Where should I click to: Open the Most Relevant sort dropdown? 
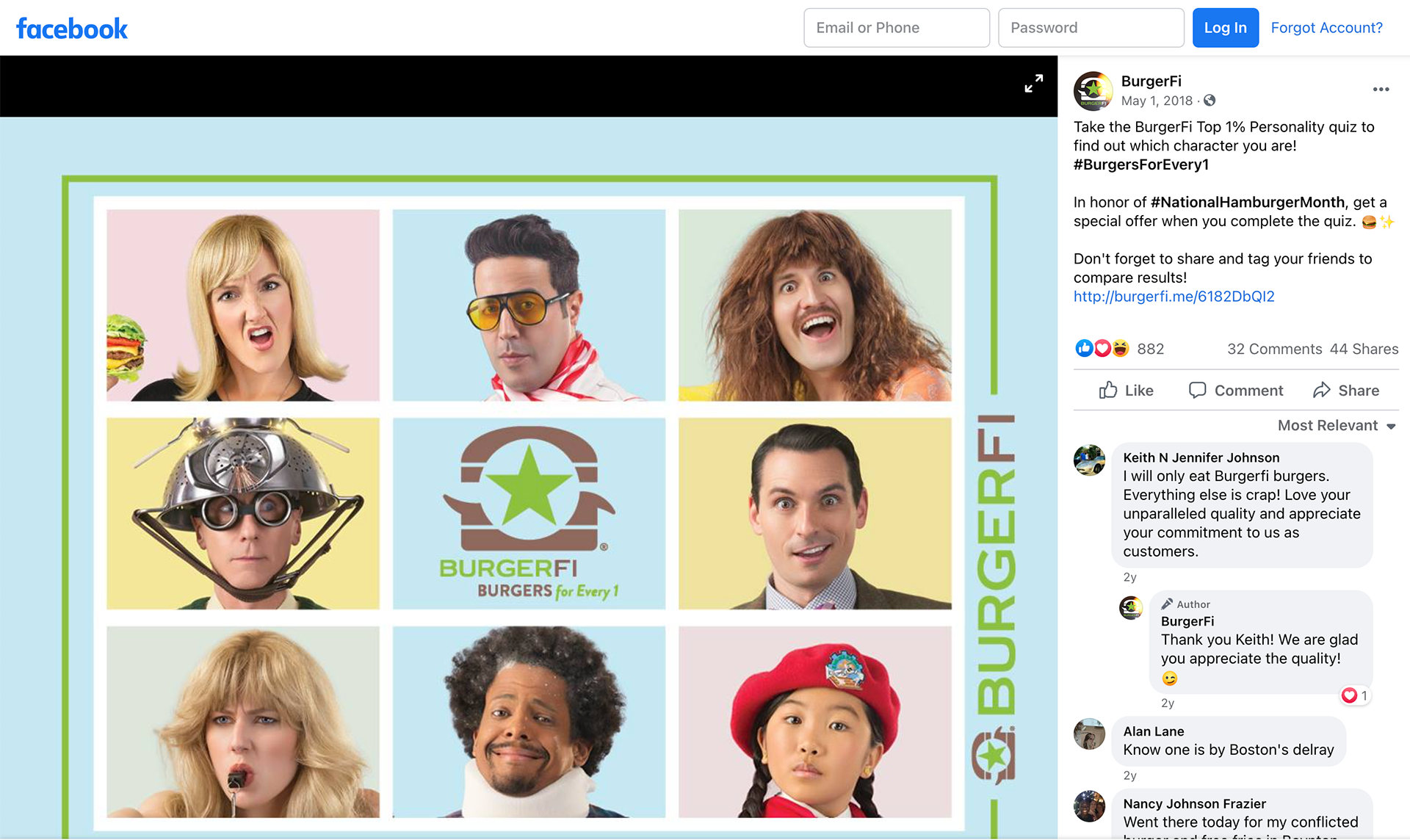[x=1337, y=426]
